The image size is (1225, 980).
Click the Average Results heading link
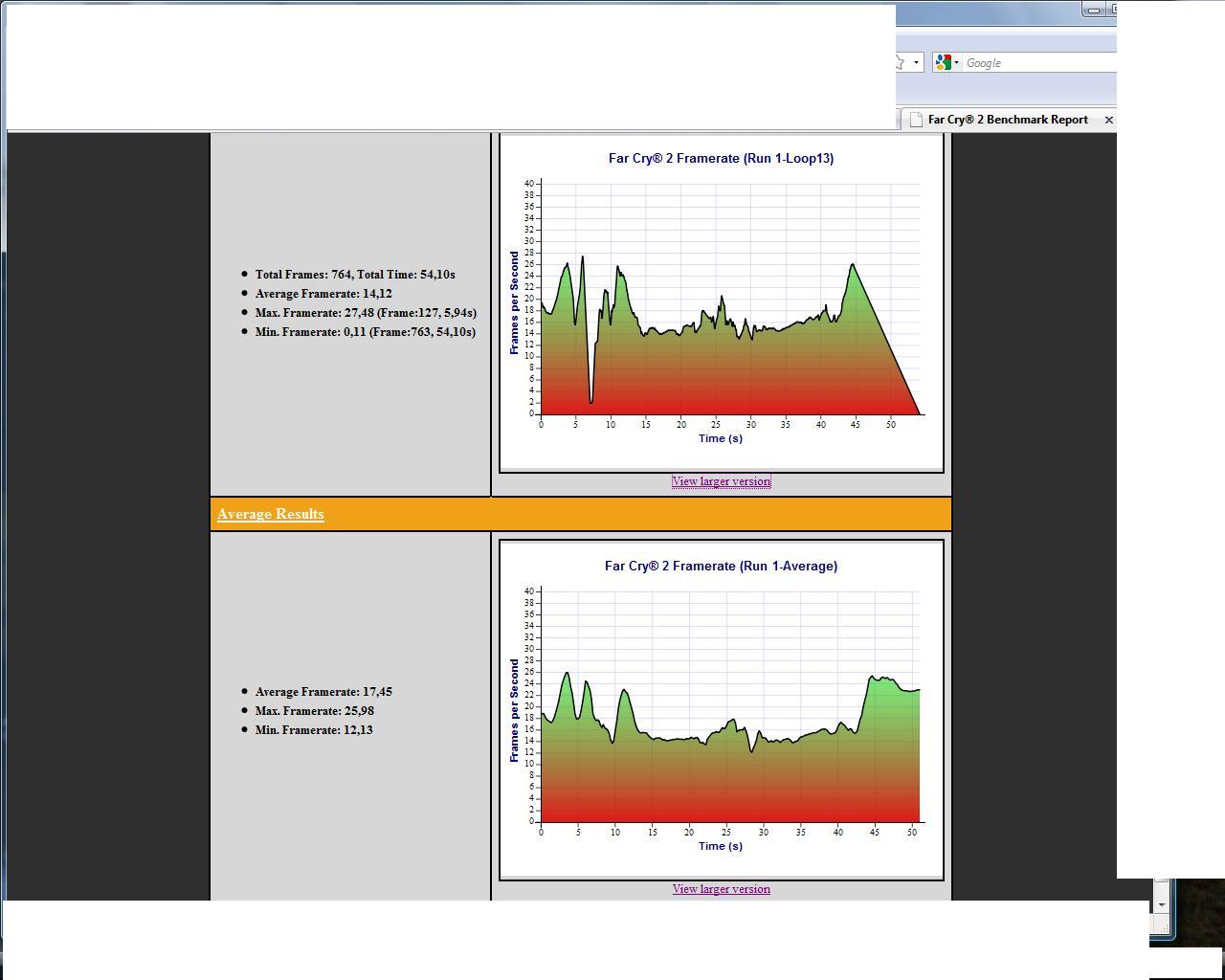(271, 514)
